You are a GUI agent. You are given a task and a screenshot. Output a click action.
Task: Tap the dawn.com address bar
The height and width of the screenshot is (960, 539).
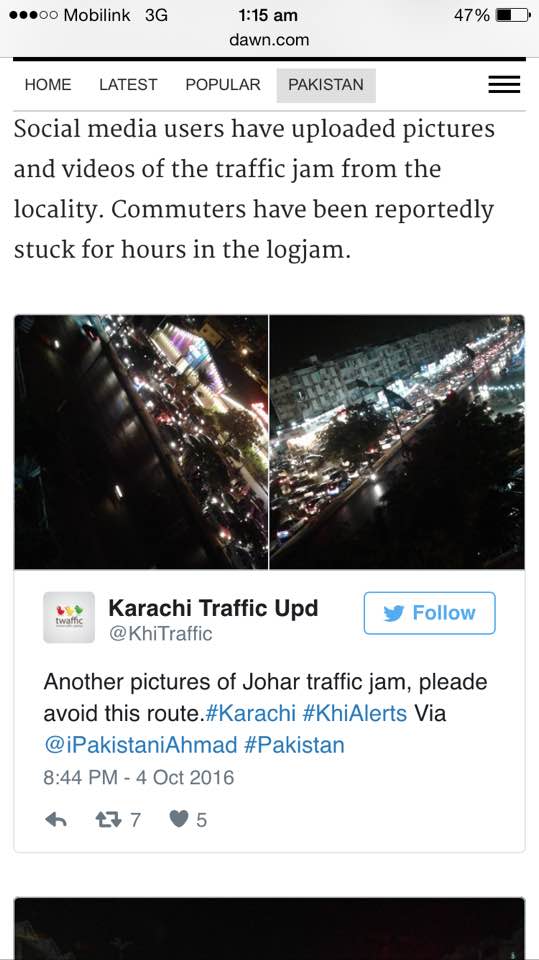click(x=270, y=40)
